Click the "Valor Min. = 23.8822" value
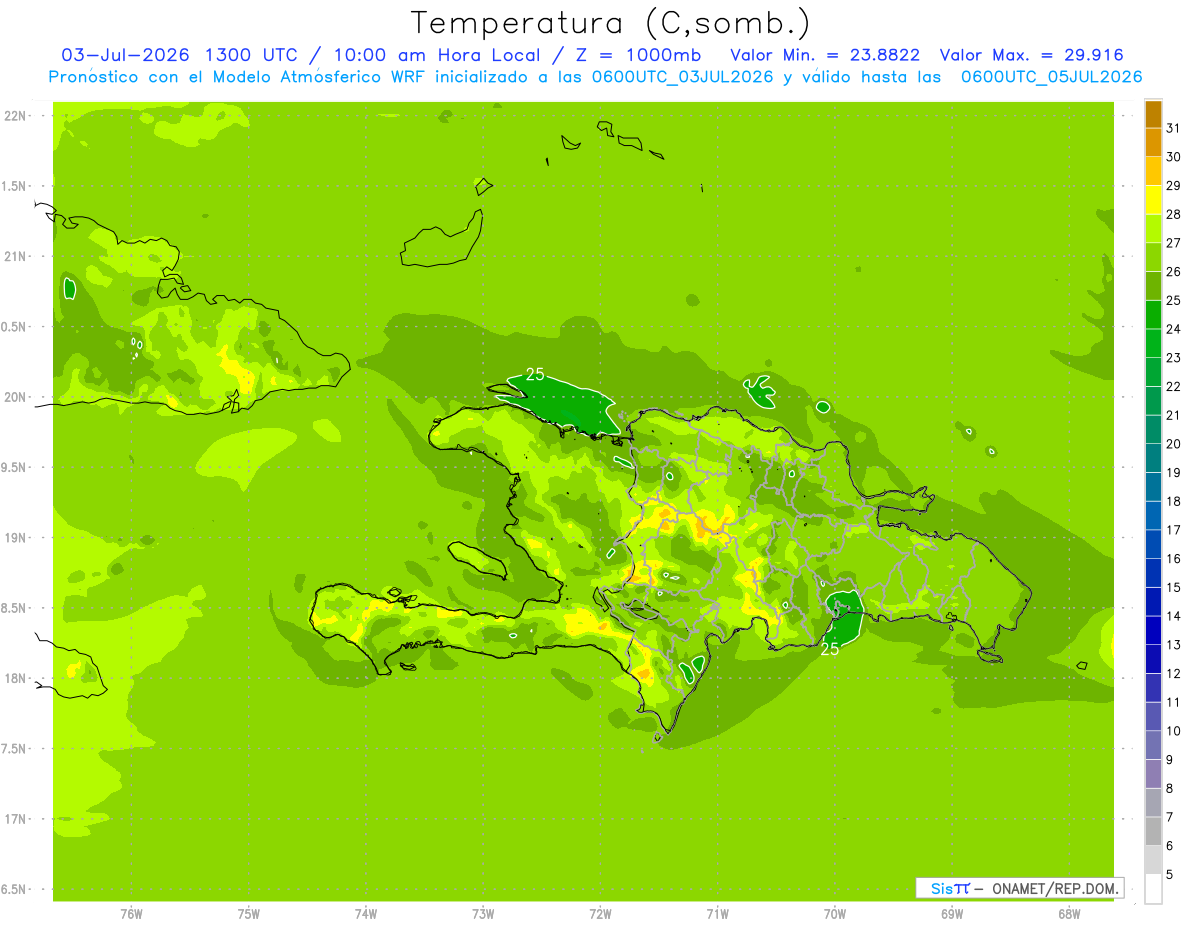1200x927 pixels. point(825,56)
